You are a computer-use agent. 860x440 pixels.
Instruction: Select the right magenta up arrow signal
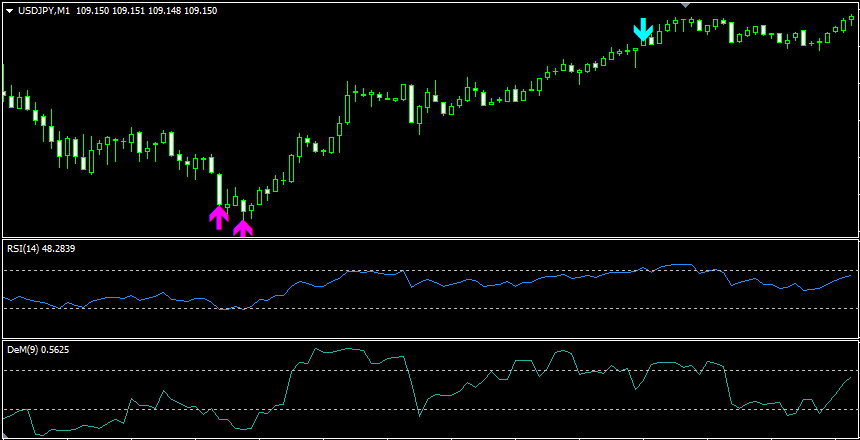[x=243, y=228]
